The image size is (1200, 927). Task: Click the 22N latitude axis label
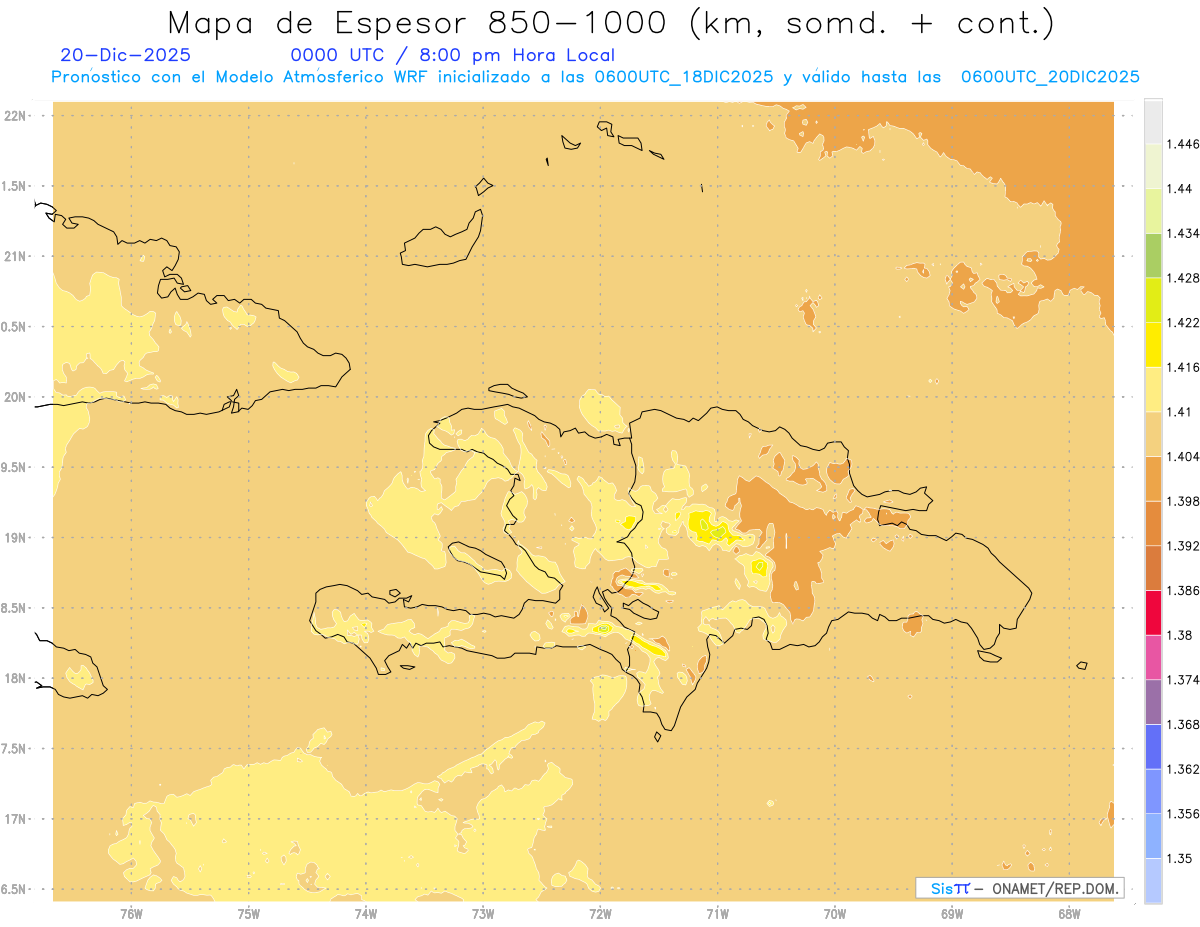[17, 116]
